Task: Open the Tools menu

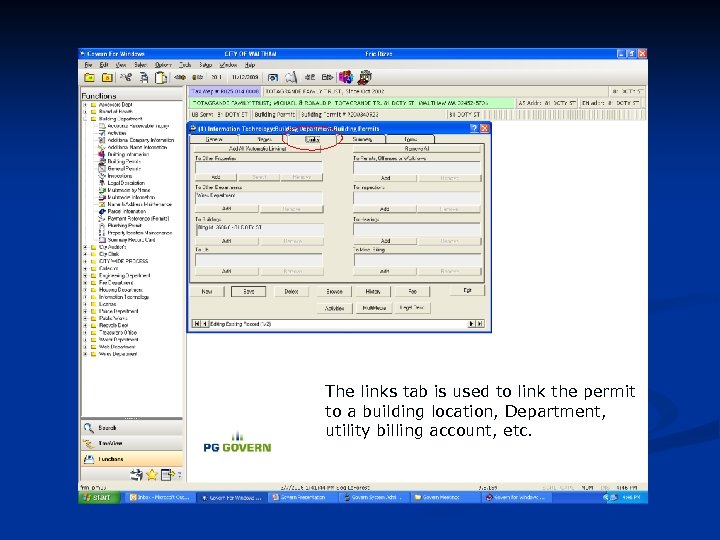Action: [x=185, y=65]
